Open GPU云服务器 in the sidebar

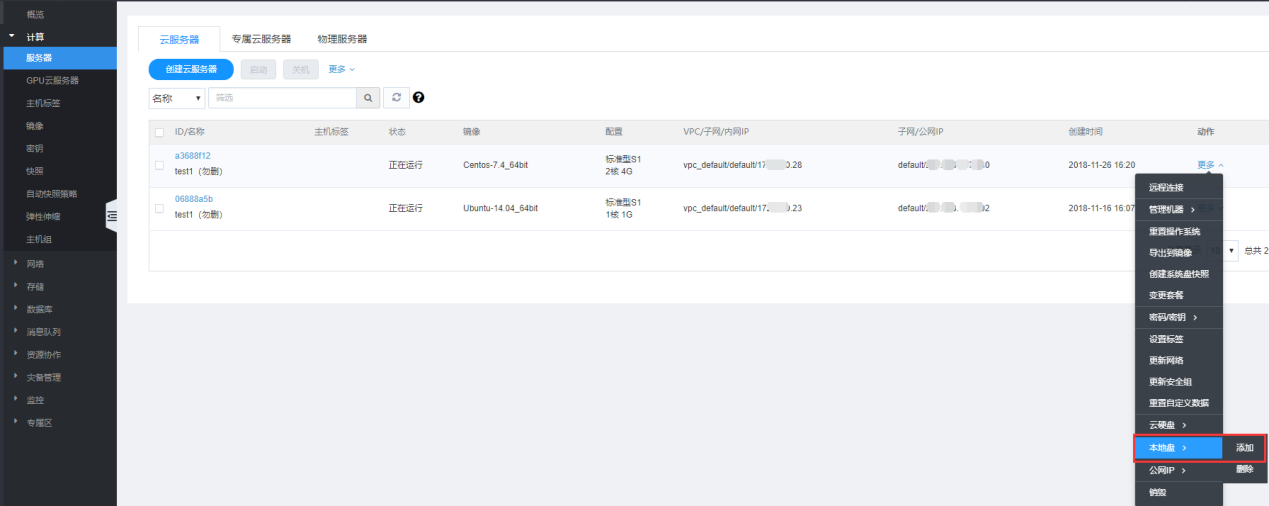(52, 80)
